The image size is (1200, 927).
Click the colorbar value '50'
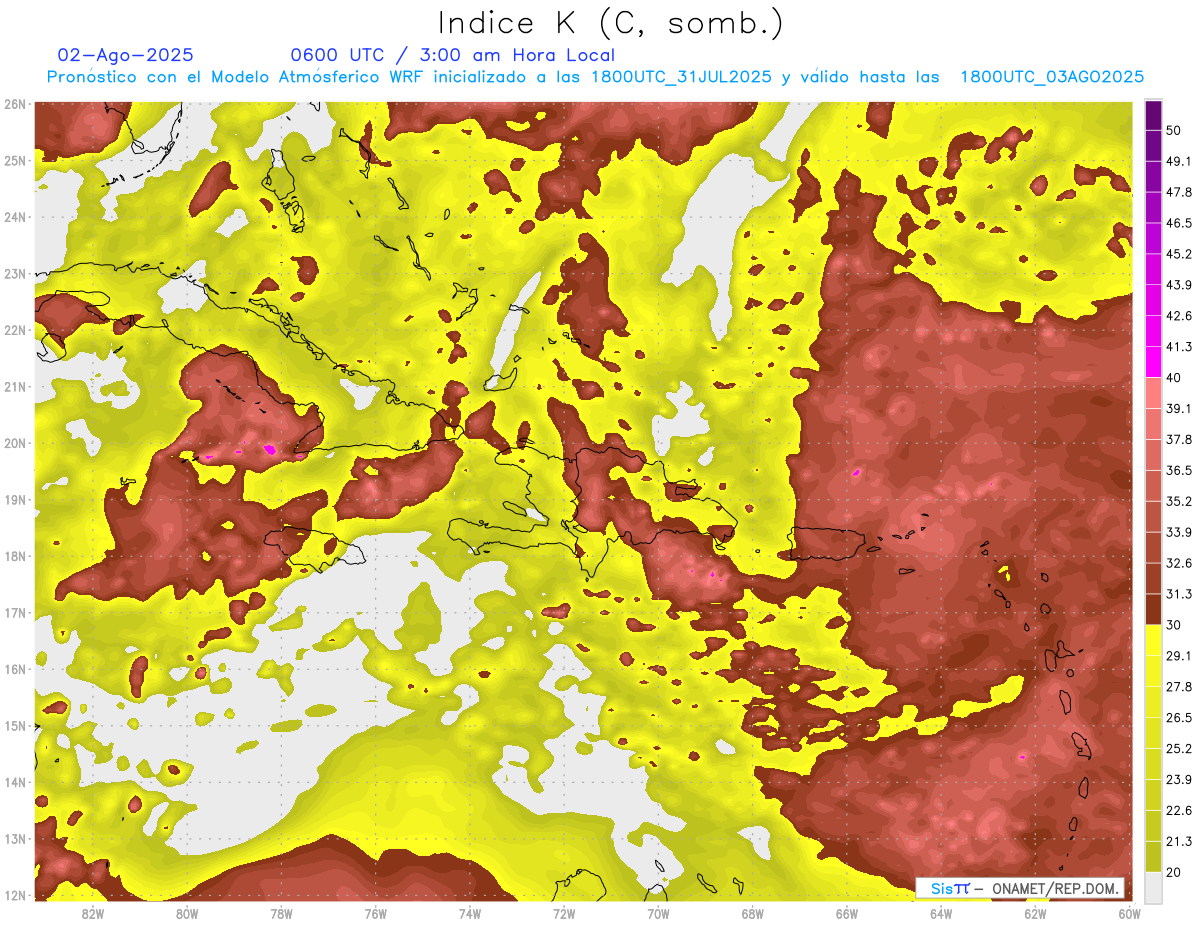(x=1174, y=131)
